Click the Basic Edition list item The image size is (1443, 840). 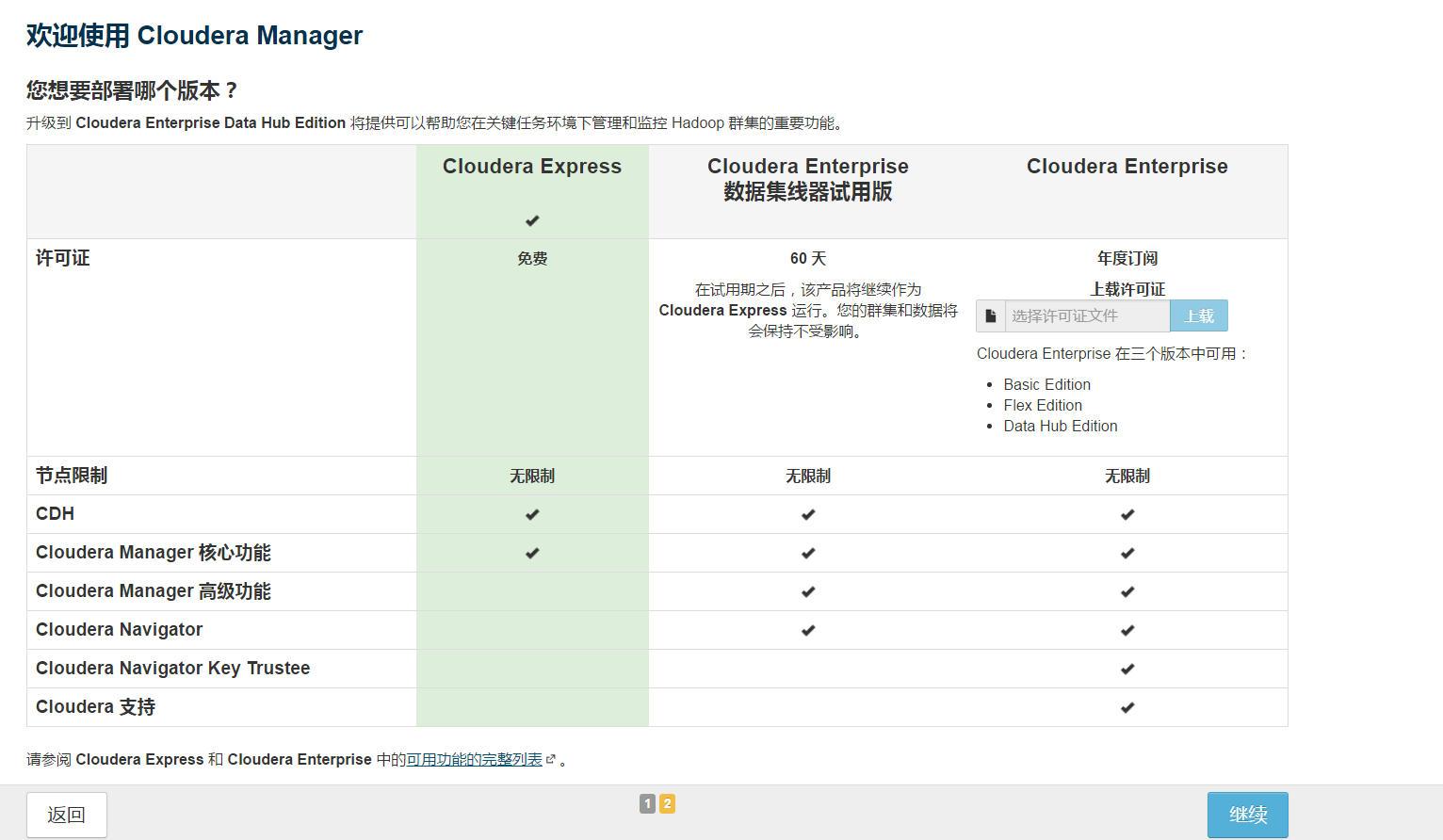tap(1047, 384)
